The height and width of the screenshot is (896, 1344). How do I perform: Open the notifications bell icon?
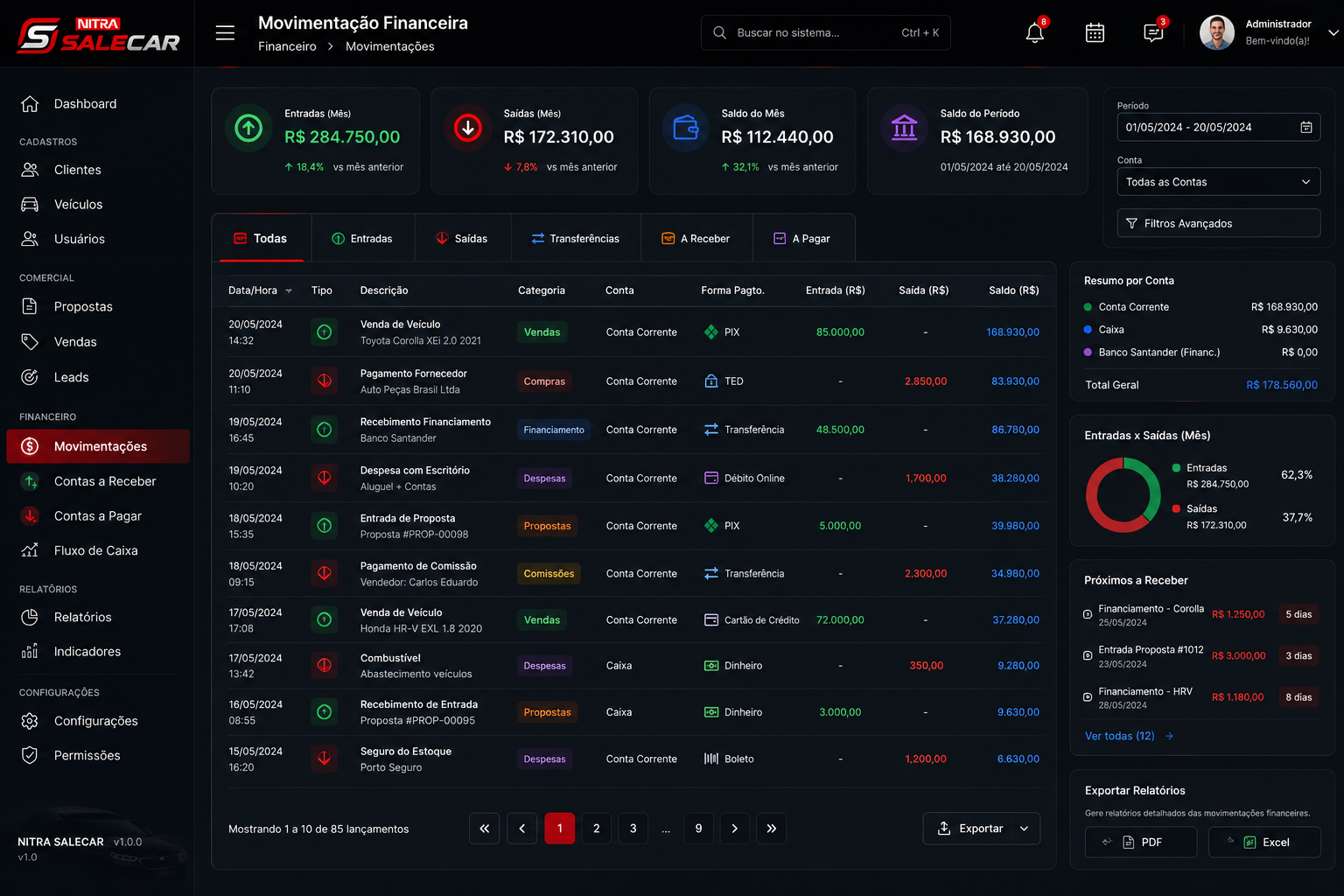(1034, 33)
